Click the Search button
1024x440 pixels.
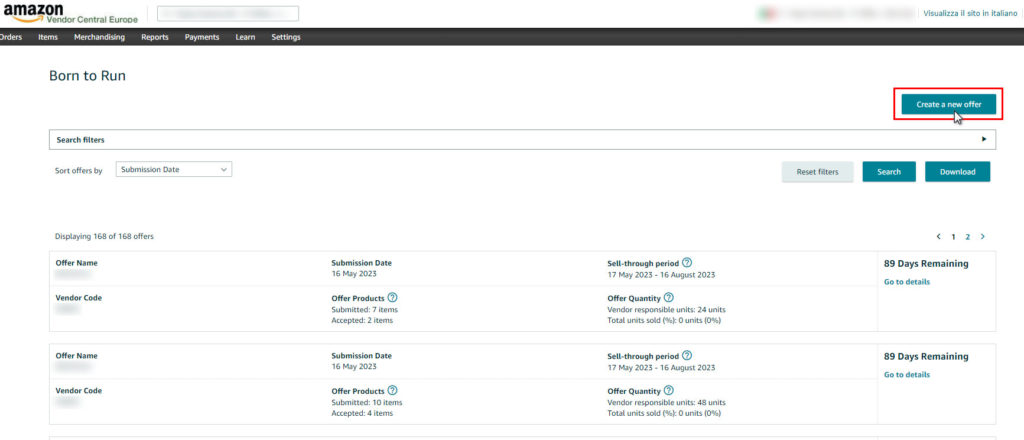(889, 172)
